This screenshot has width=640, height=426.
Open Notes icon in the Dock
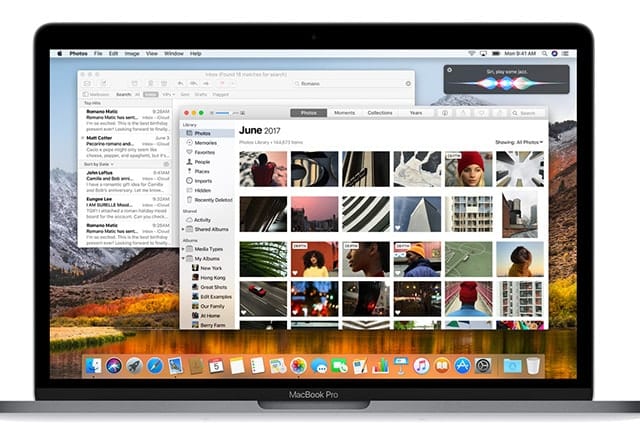237,366
